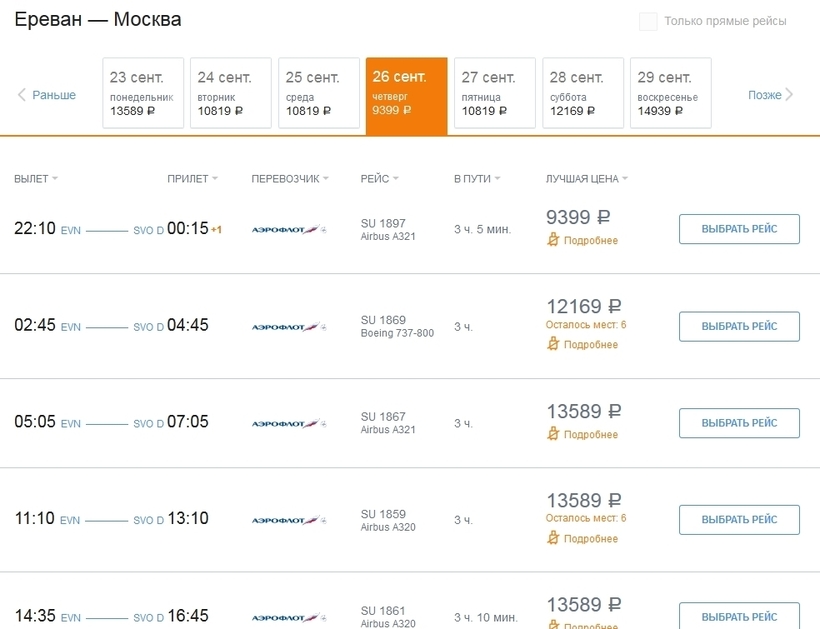
Task: Click the no-baggage icon for flight SU 1897
Action: click(553, 240)
